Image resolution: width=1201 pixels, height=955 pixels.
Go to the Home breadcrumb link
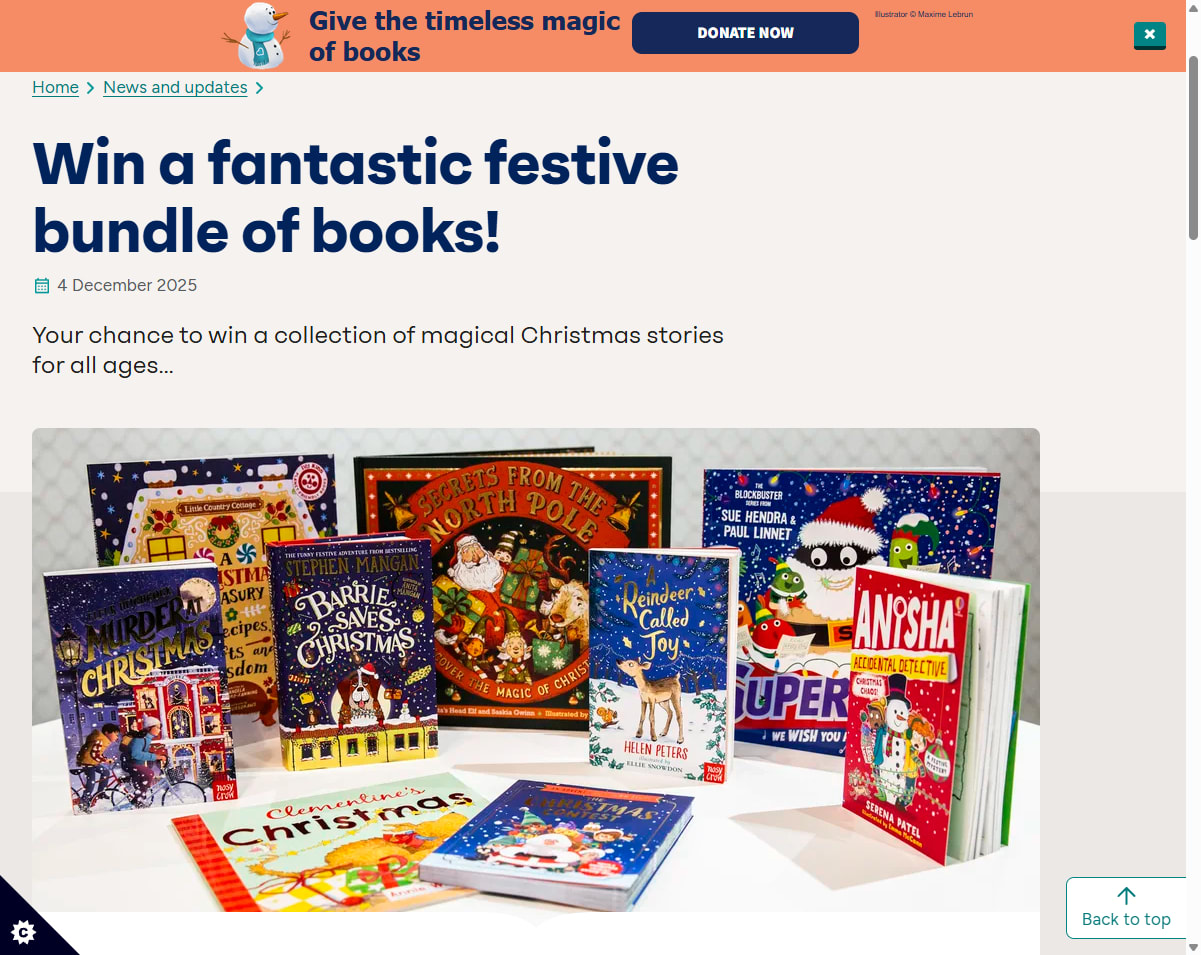[55, 87]
